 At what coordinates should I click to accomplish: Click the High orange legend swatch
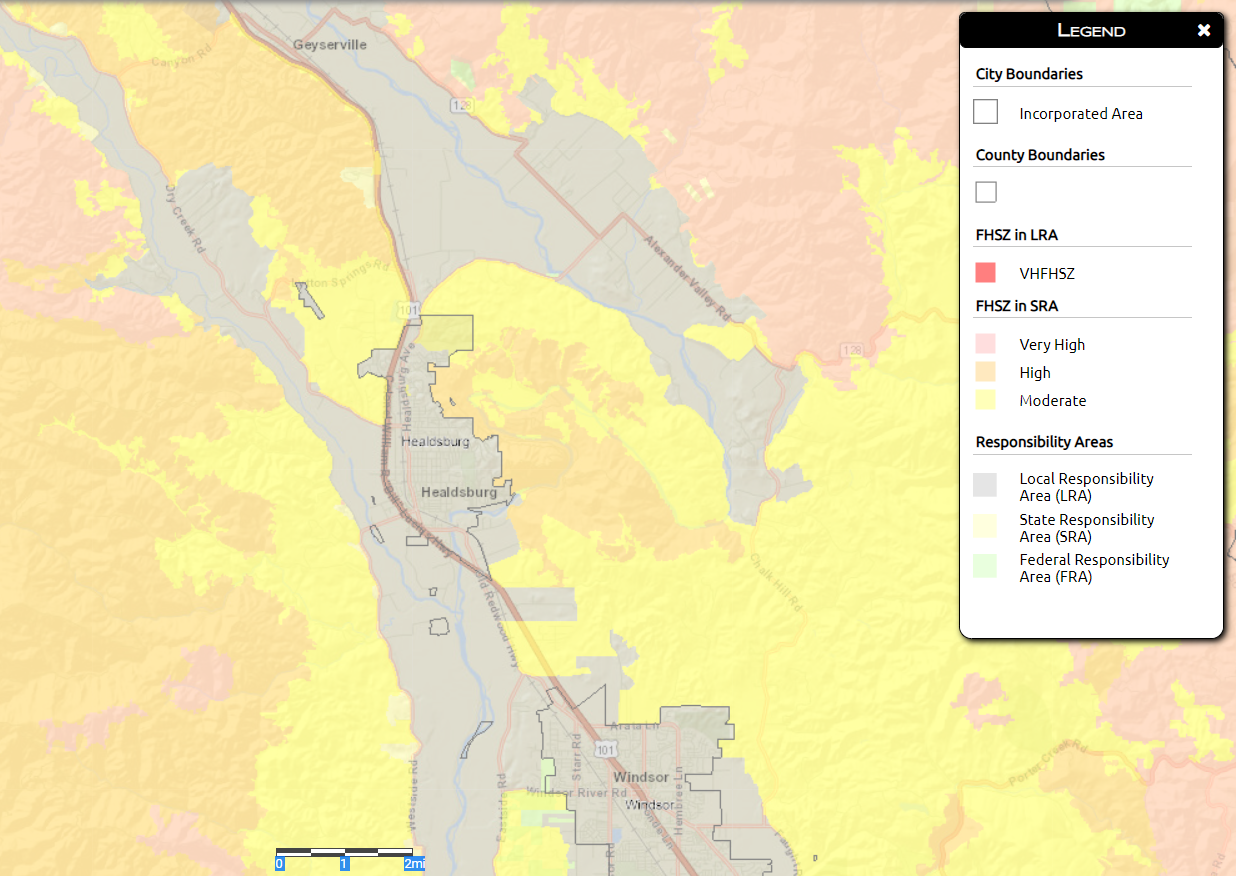point(985,372)
